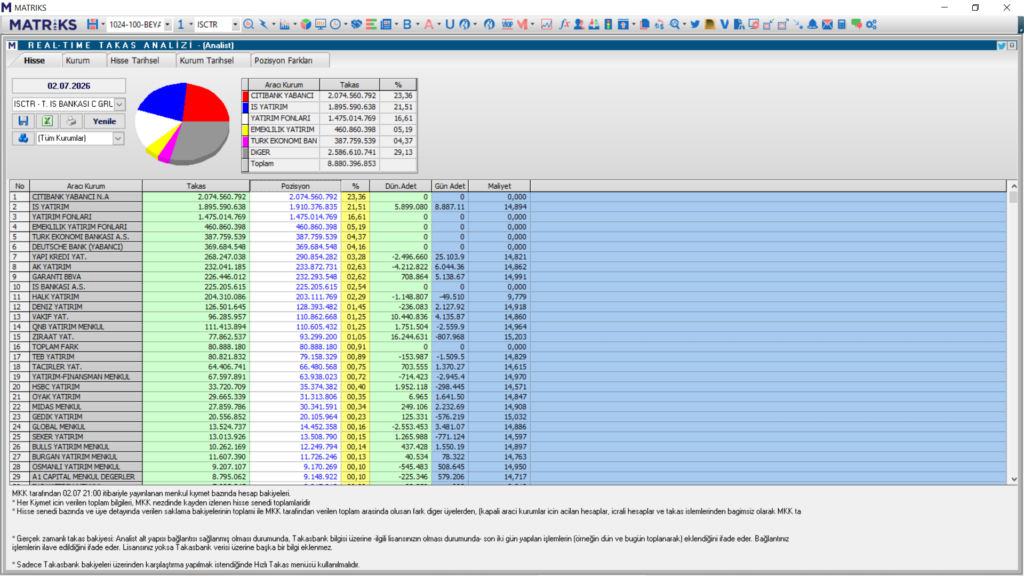Open the envelope mail icon in toolbar
1024x576 pixels.
pyautogui.click(x=827, y=24)
